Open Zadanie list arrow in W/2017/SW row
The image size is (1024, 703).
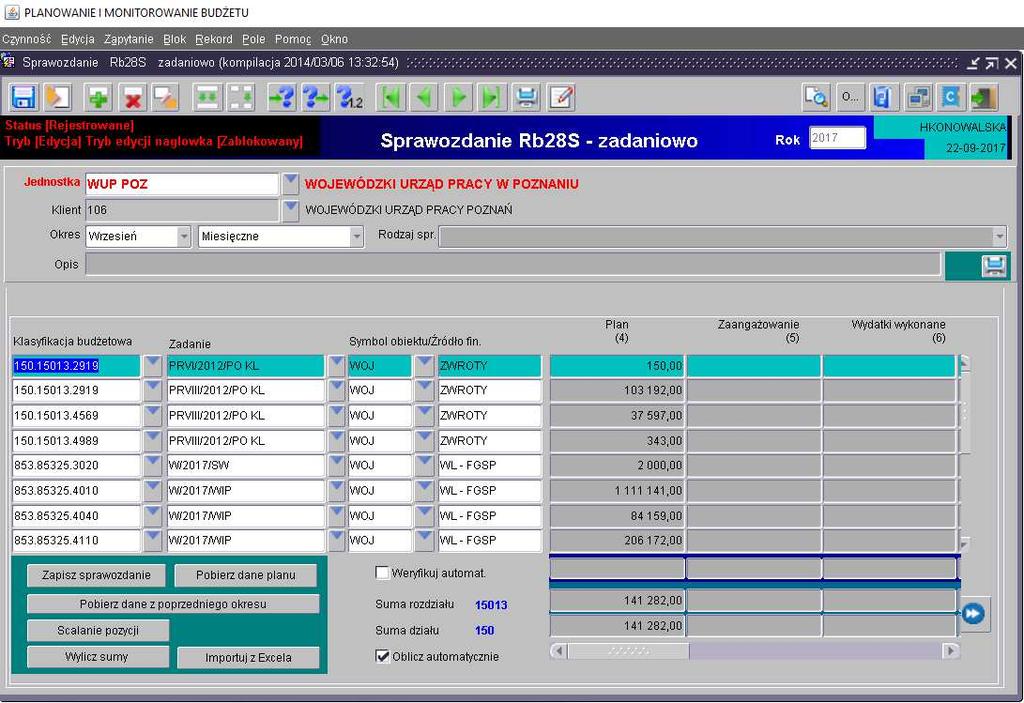(336, 465)
